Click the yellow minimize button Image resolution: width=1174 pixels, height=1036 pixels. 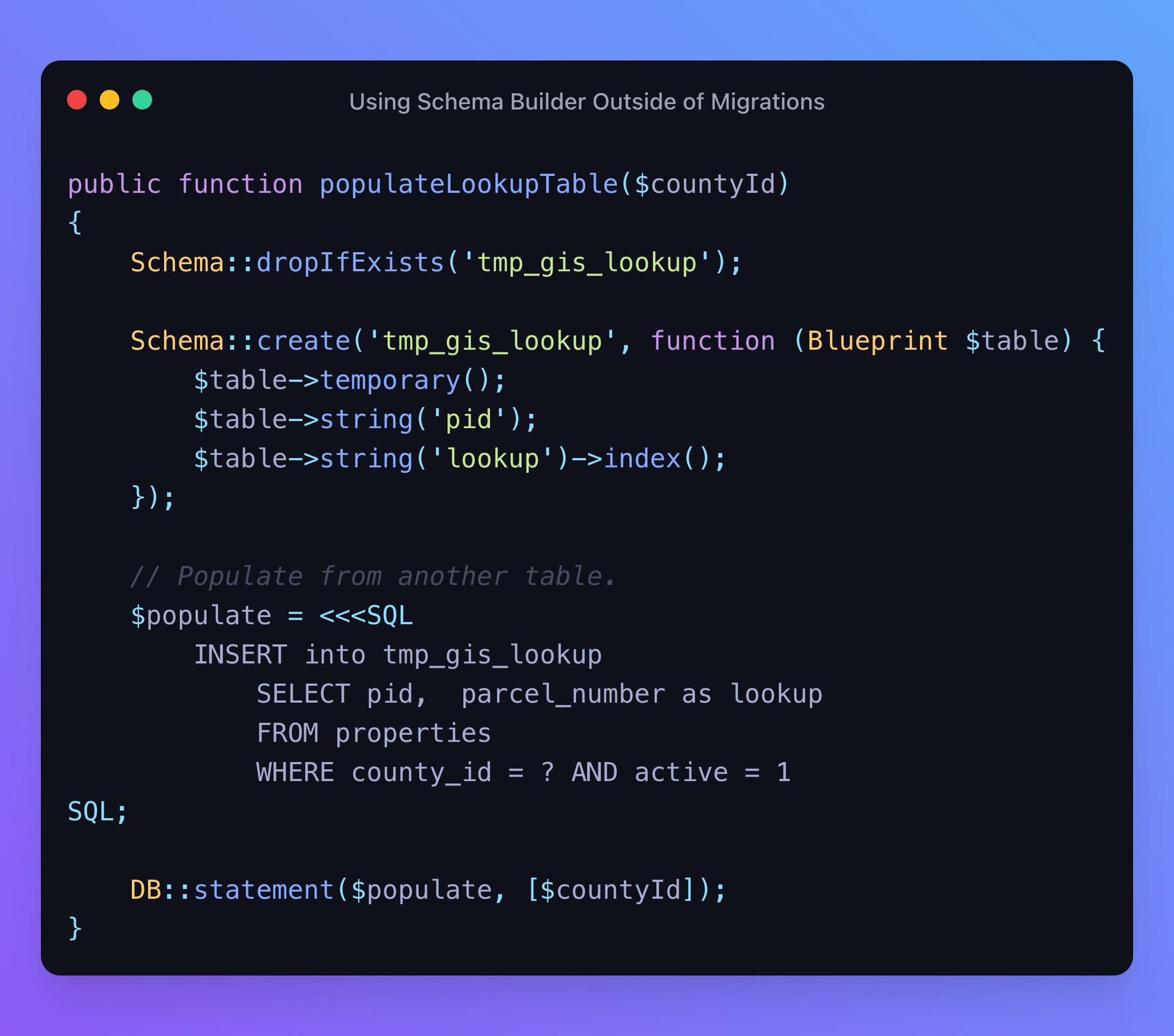pyautogui.click(x=113, y=100)
